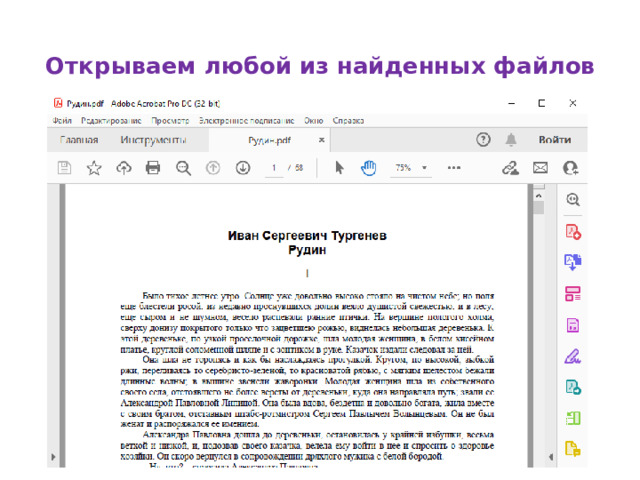Open the Просмотр menu
The width and height of the screenshot is (640, 480).
(x=170, y=121)
